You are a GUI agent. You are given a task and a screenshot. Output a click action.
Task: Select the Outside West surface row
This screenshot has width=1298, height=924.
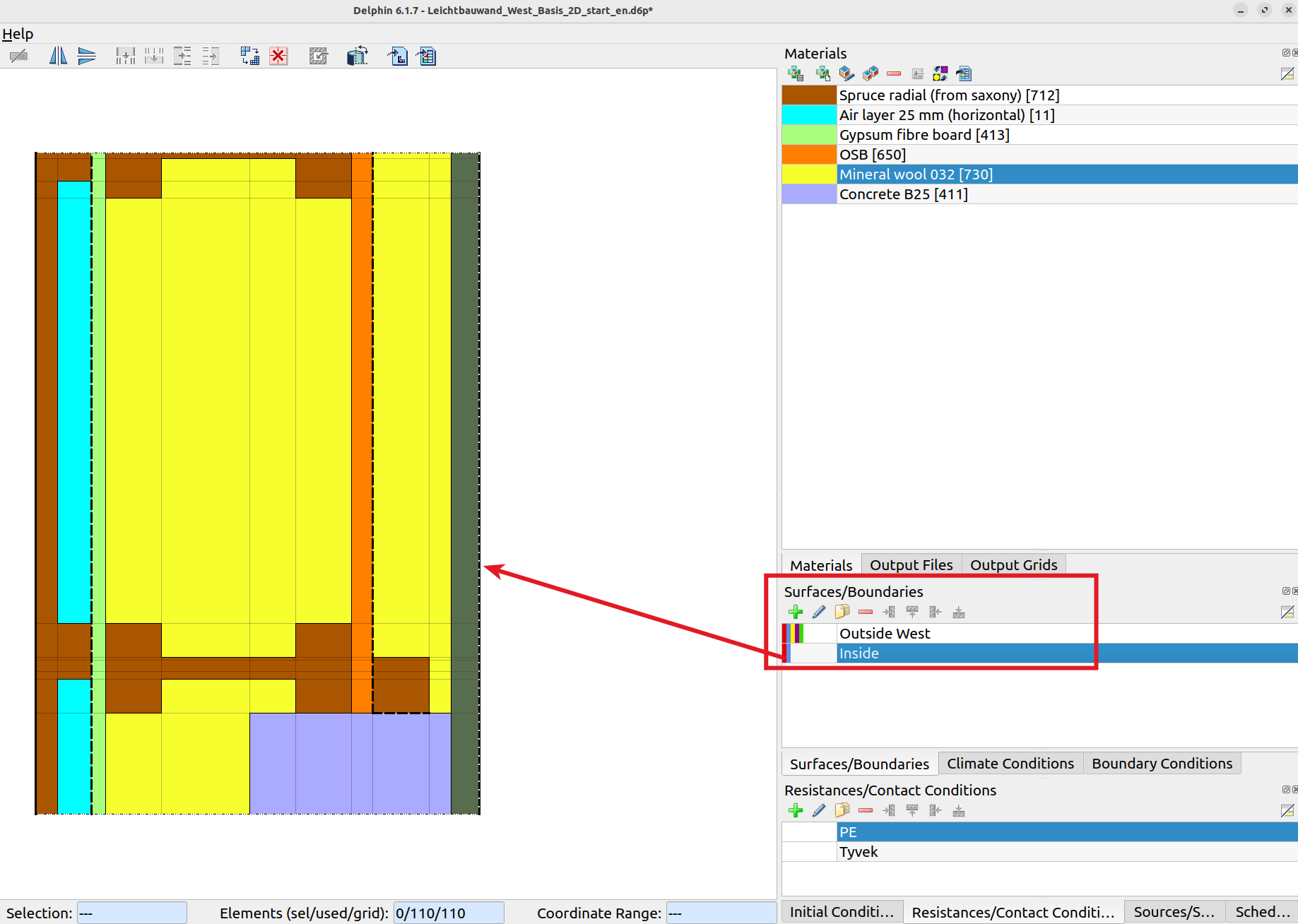click(x=1040, y=634)
